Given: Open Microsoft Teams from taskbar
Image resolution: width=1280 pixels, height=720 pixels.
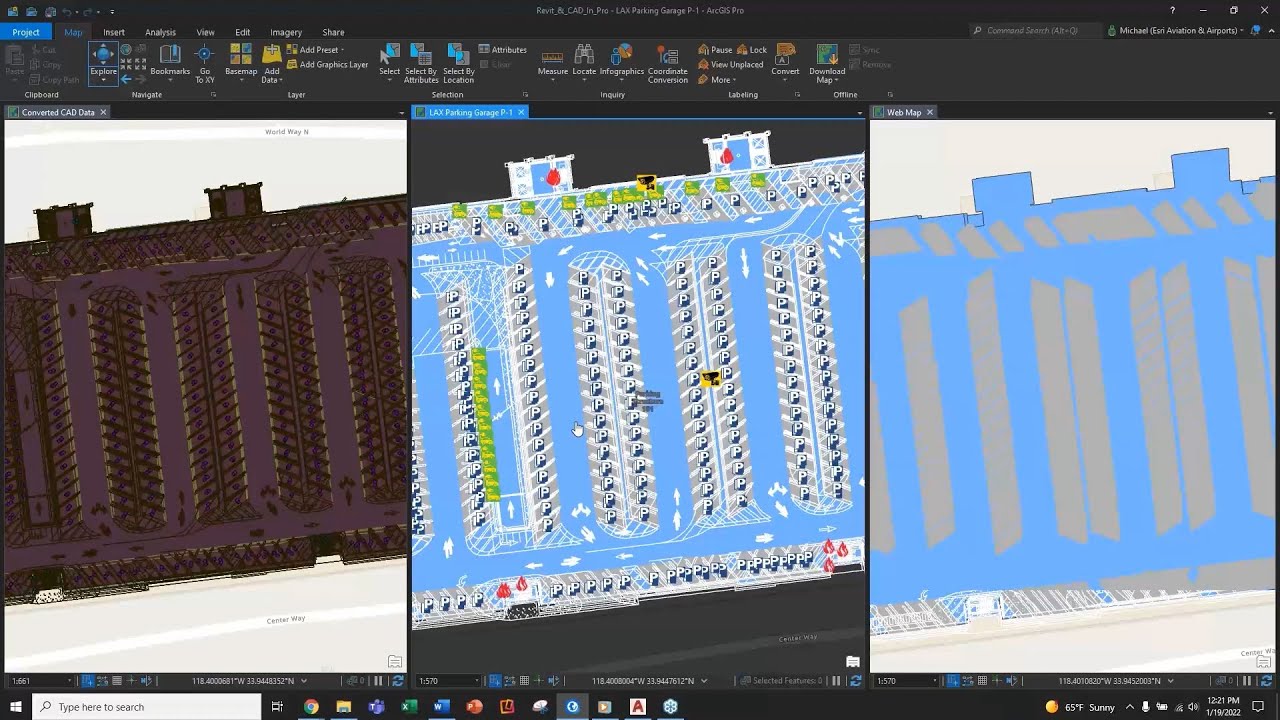Looking at the screenshot, I should 376,707.
